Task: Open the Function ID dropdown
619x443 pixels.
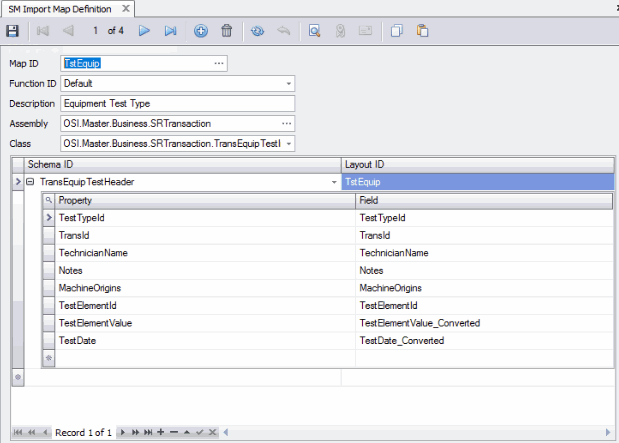Action: [x=288, y=83]
